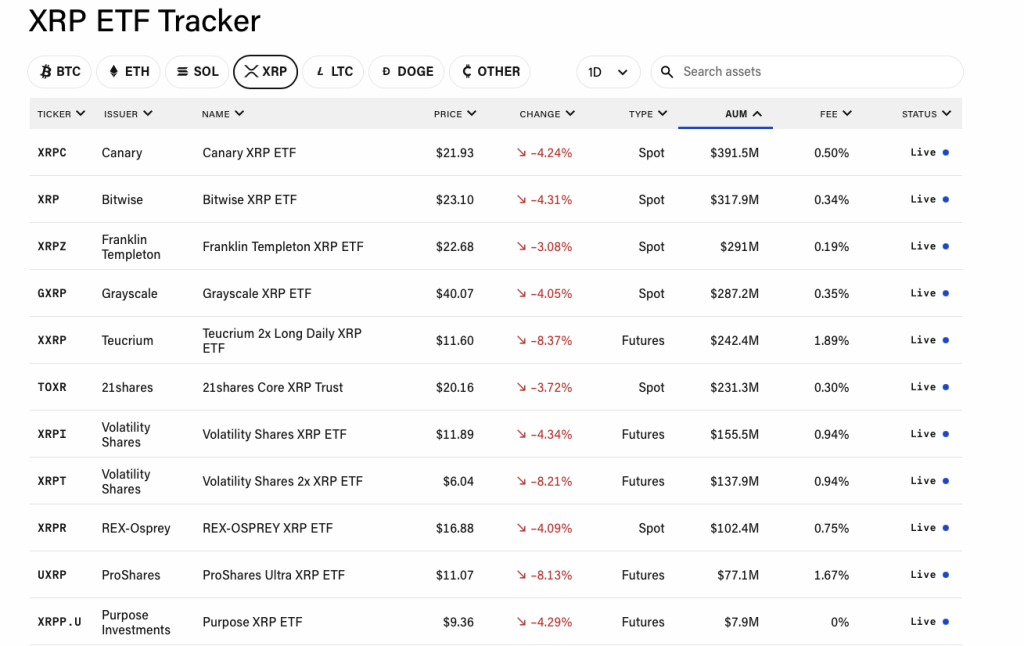The image size is (1024, 646).
Task: Open the OTHER assets filter
Action: coord(490,72)
